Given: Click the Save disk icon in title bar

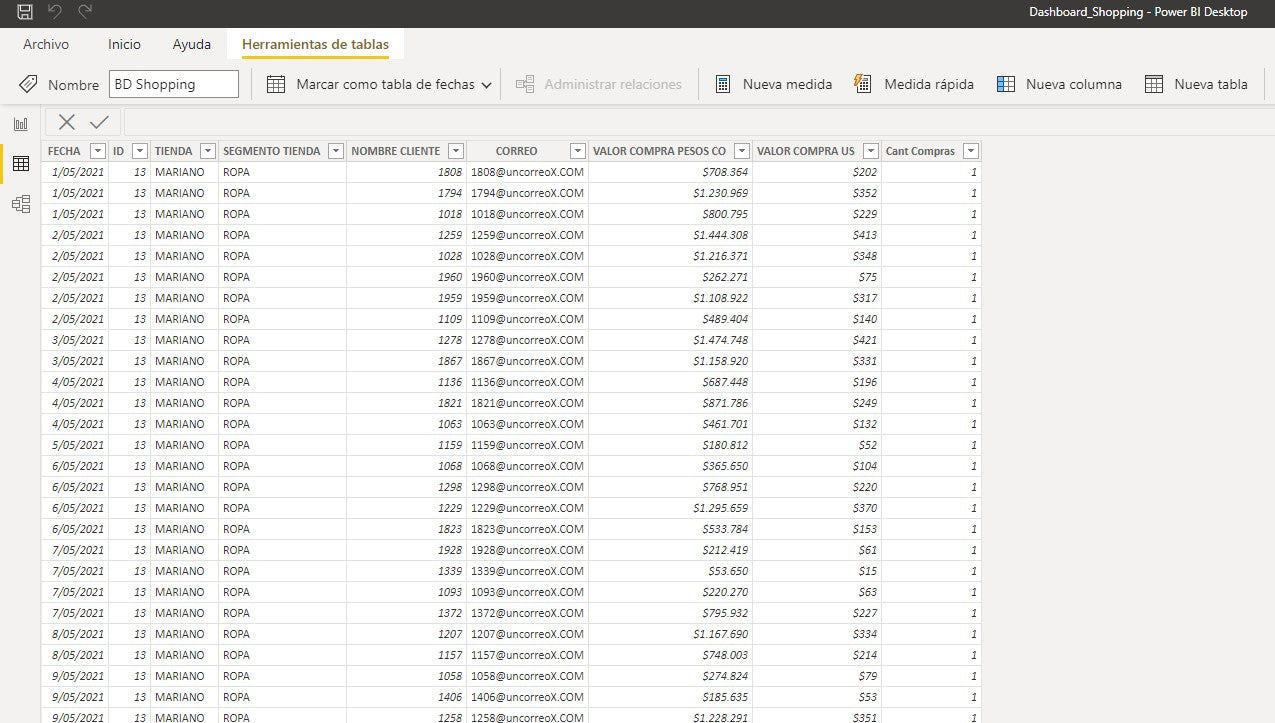Looking at the screenshot, I should pos(25,12).
